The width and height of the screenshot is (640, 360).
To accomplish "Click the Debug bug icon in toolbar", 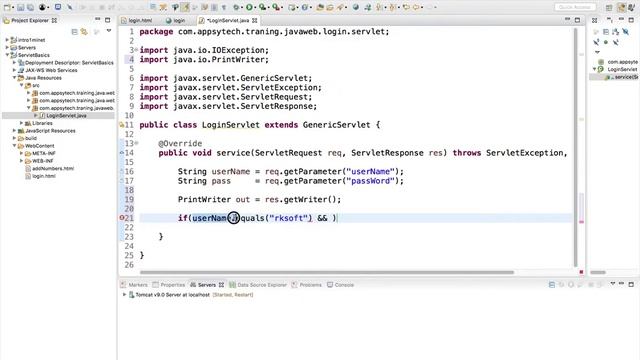I will point(237,7).
